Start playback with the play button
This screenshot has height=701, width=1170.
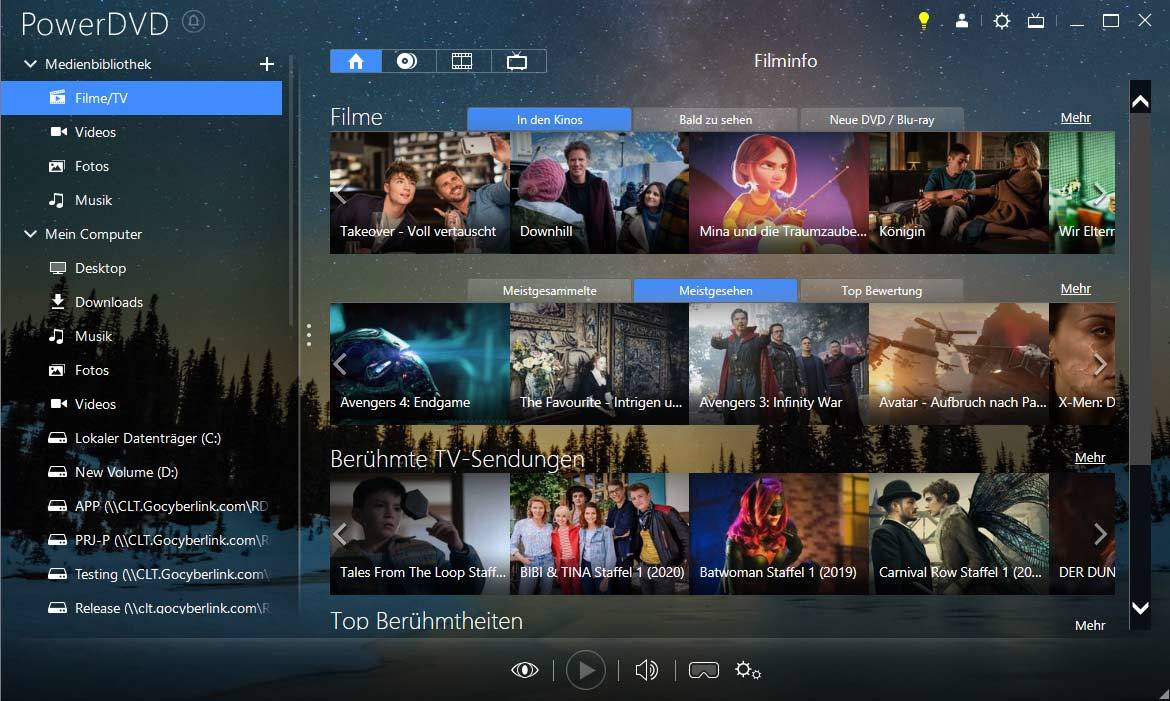586,670
